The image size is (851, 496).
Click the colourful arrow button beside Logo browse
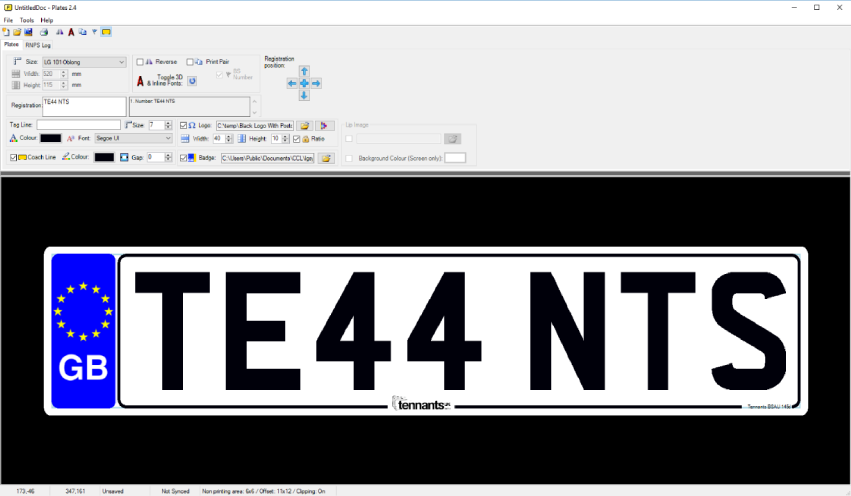click(x=324, y=125)
